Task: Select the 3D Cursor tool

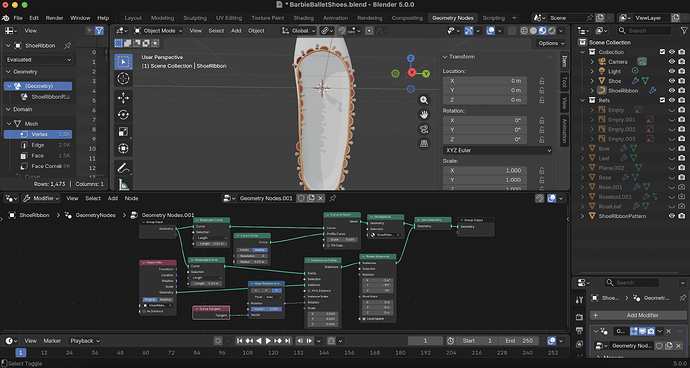Action: [123, 79]
